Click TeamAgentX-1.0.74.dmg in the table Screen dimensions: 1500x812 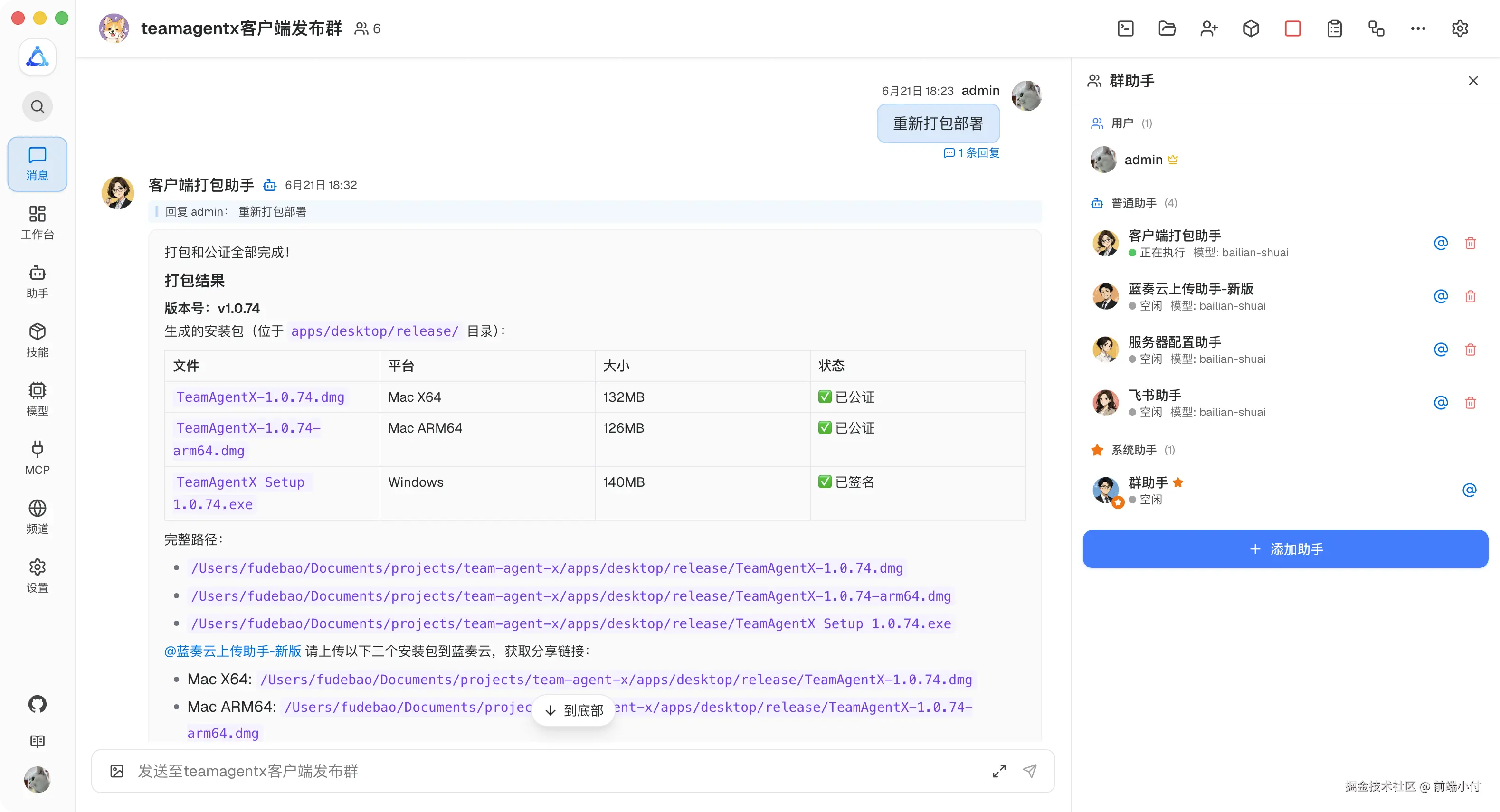pyautogui.click(x=260, y=397)
